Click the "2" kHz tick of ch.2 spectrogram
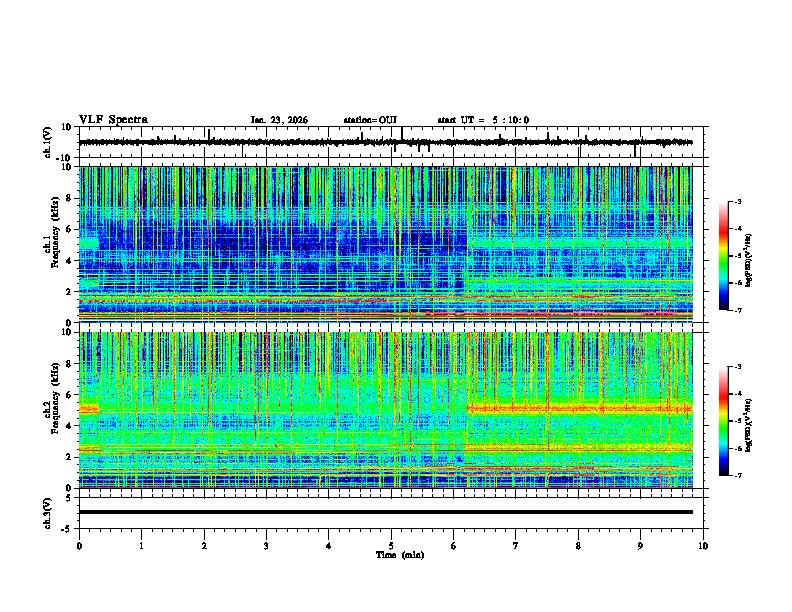The width and height of the screenshot is (792, 612). 70,457
